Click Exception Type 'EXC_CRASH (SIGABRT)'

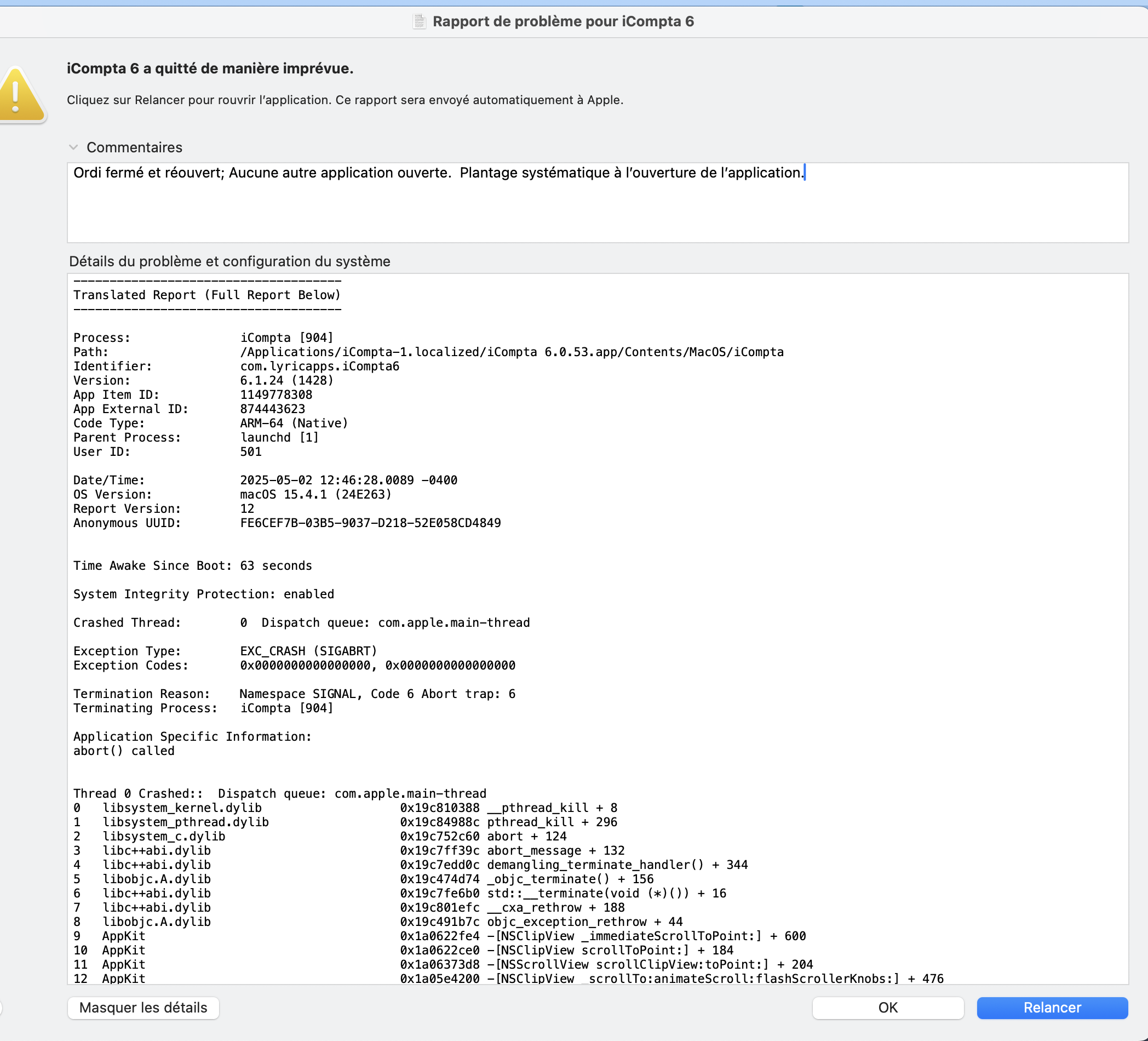309,651
